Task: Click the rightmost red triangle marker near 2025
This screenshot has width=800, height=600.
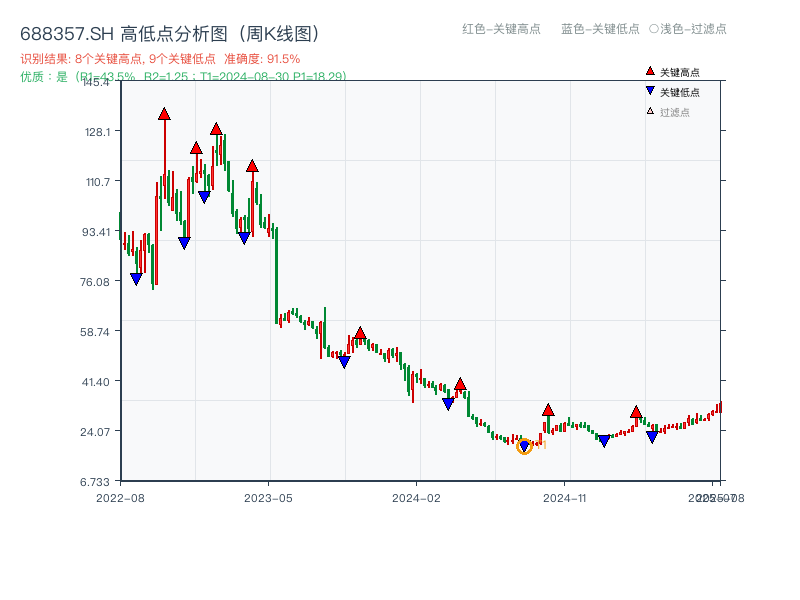Action: tap(636, 412)
